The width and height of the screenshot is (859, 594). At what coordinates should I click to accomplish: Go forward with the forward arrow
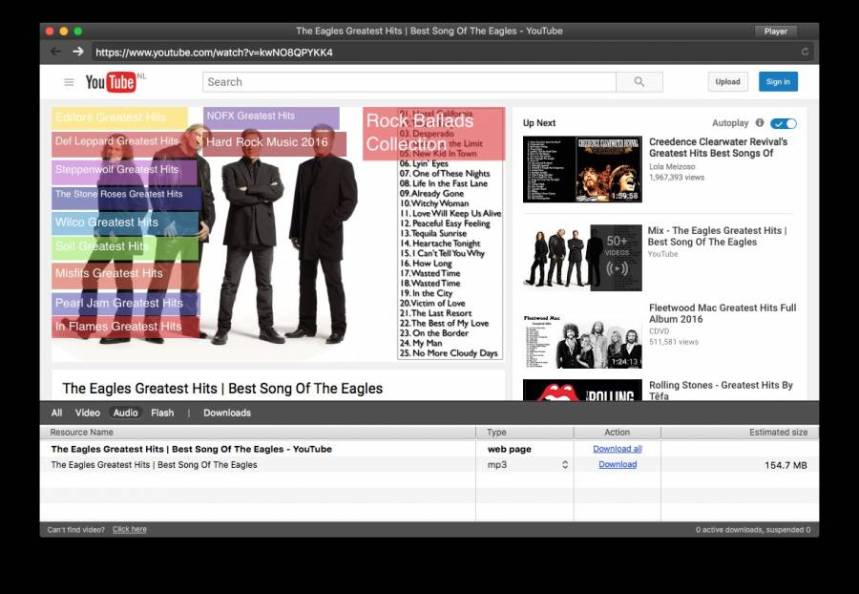click(x=78, y=52)
